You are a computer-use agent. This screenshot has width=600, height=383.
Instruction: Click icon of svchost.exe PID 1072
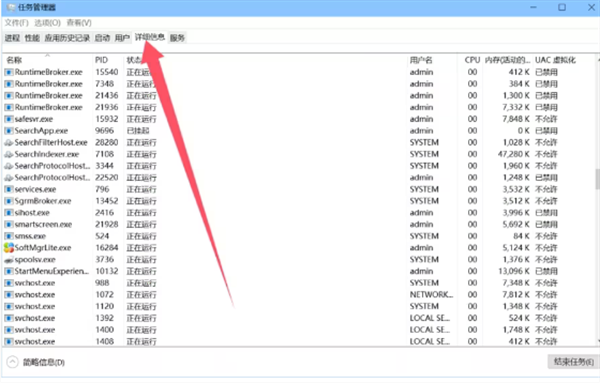pos(8,295)
